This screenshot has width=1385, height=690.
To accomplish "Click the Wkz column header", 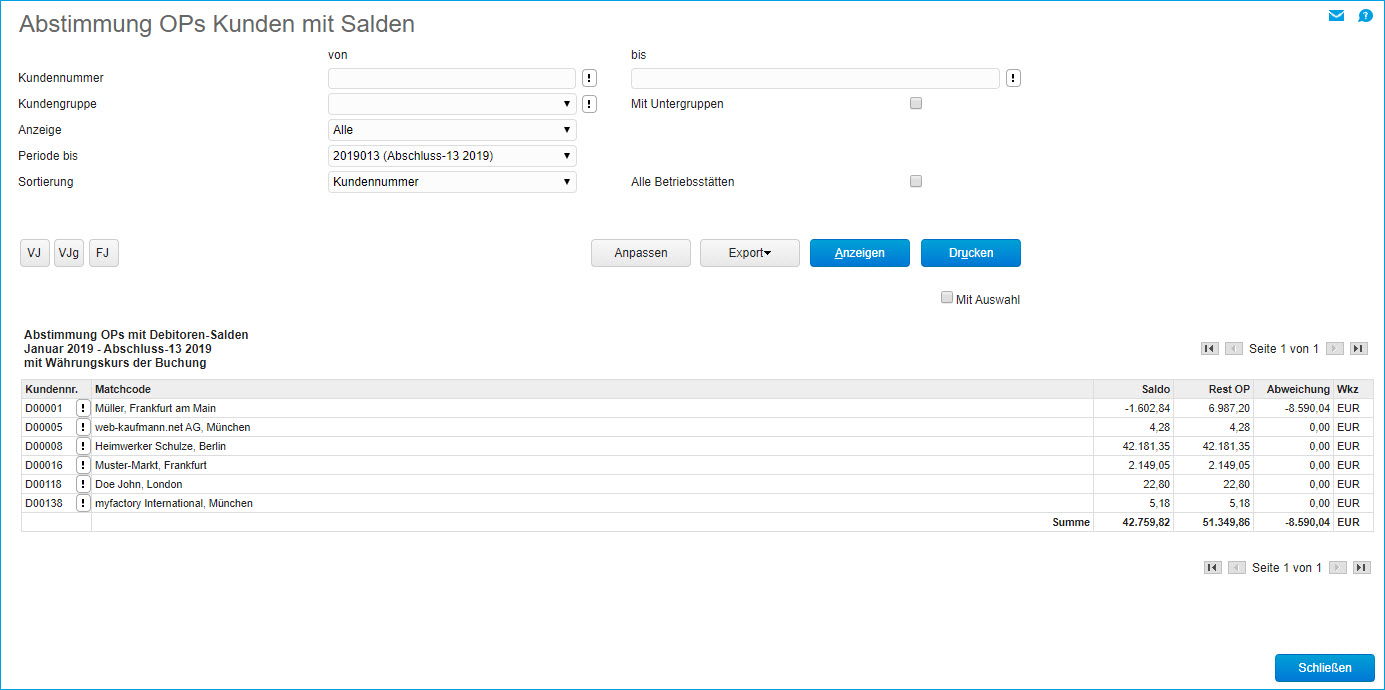I will (x=1353, y=389).
